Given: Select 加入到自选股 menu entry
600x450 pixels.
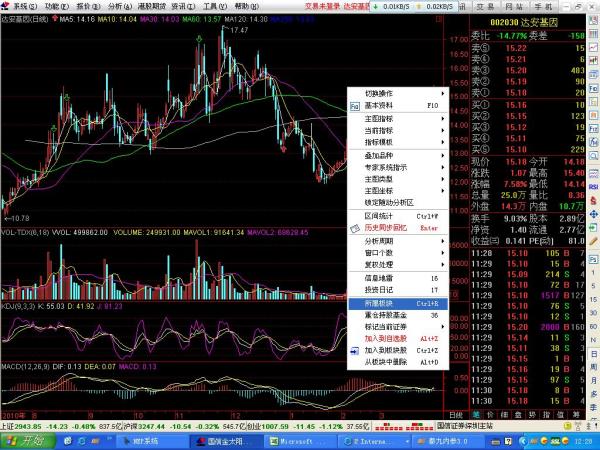Looking at the screenshot, I should 396,339.
